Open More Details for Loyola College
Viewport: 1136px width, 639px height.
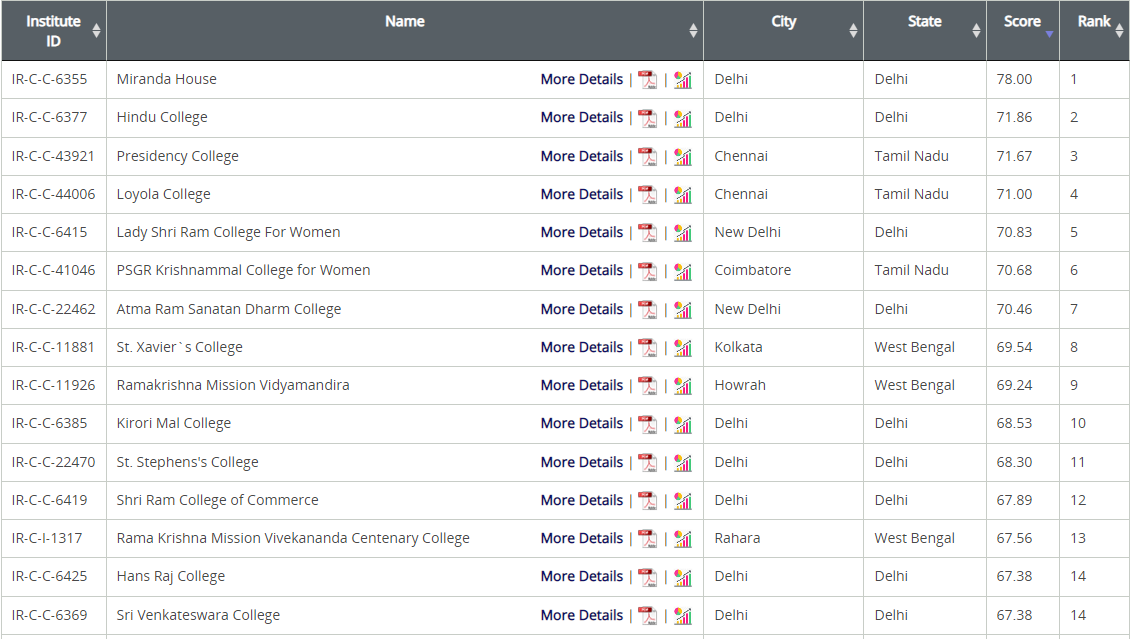[582, 194]
